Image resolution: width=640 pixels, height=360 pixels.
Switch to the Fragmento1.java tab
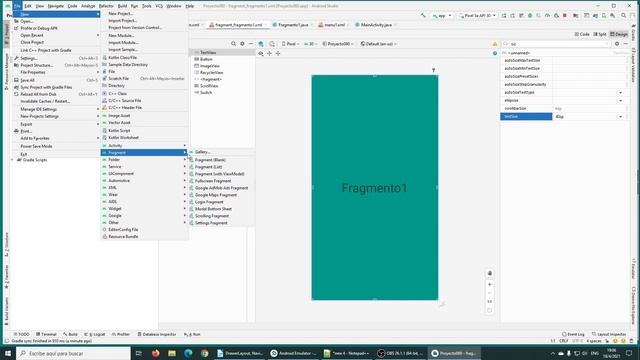pos(292,25)
